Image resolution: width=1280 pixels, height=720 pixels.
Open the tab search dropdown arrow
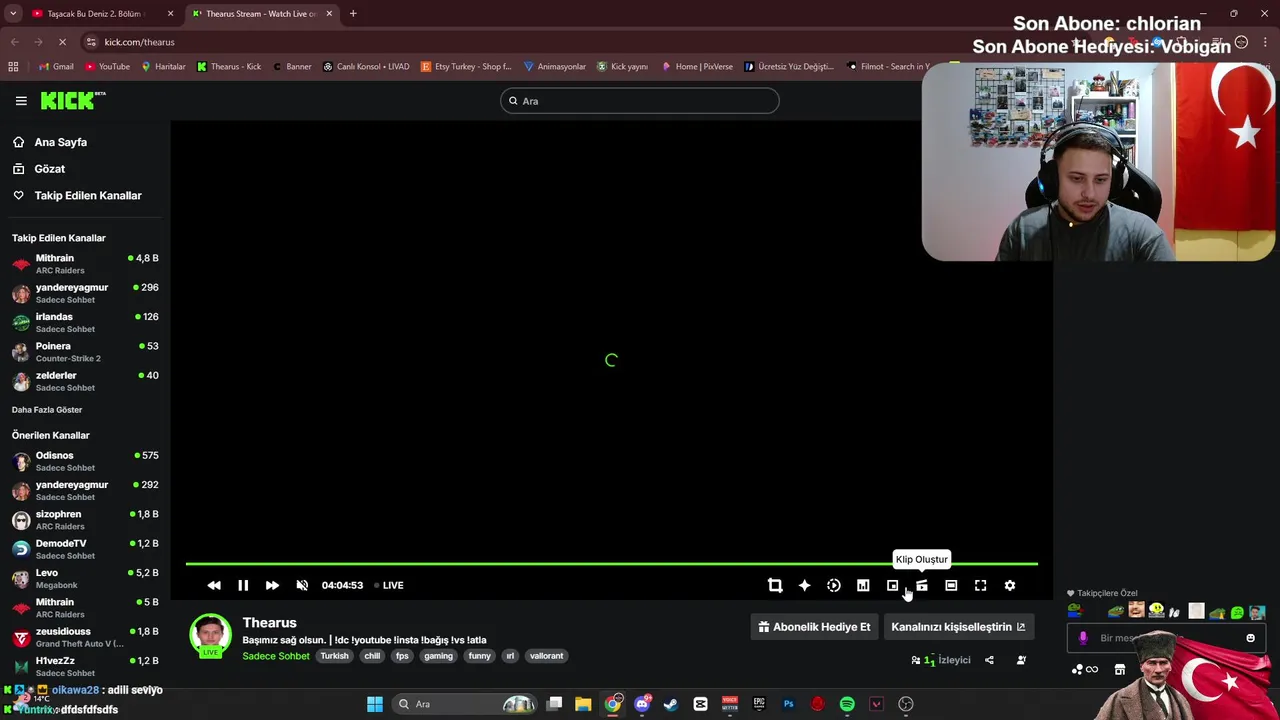13,14
